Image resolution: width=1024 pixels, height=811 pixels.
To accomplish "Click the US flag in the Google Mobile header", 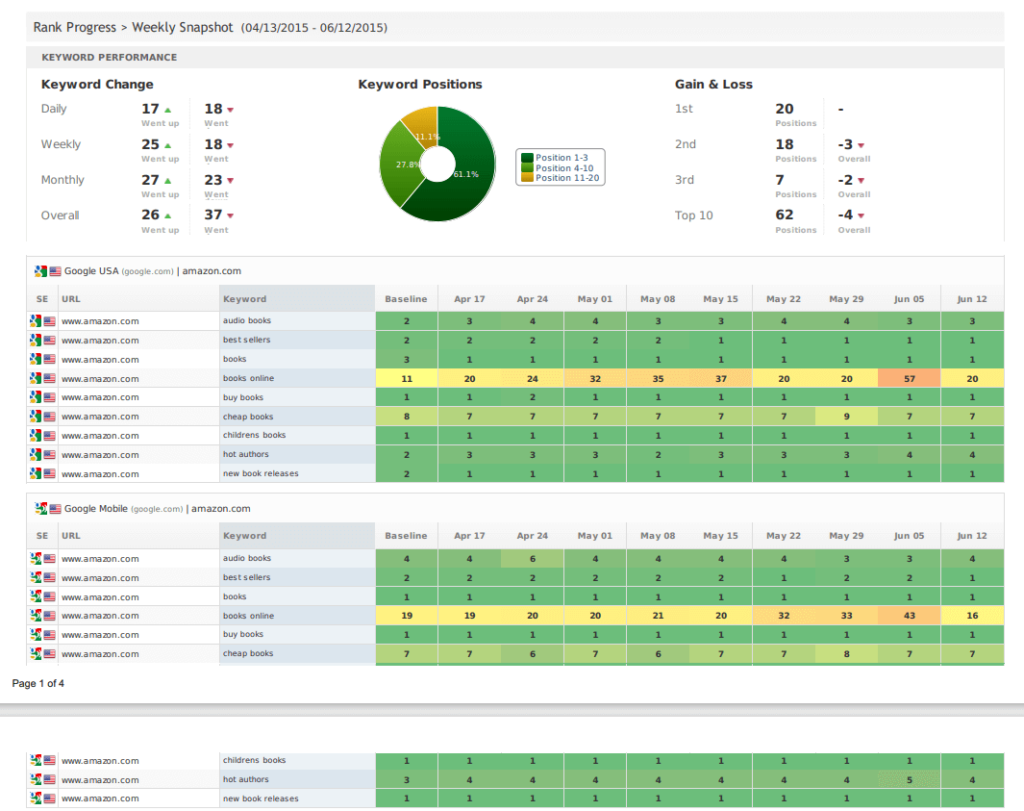I will tap(55, 509).
